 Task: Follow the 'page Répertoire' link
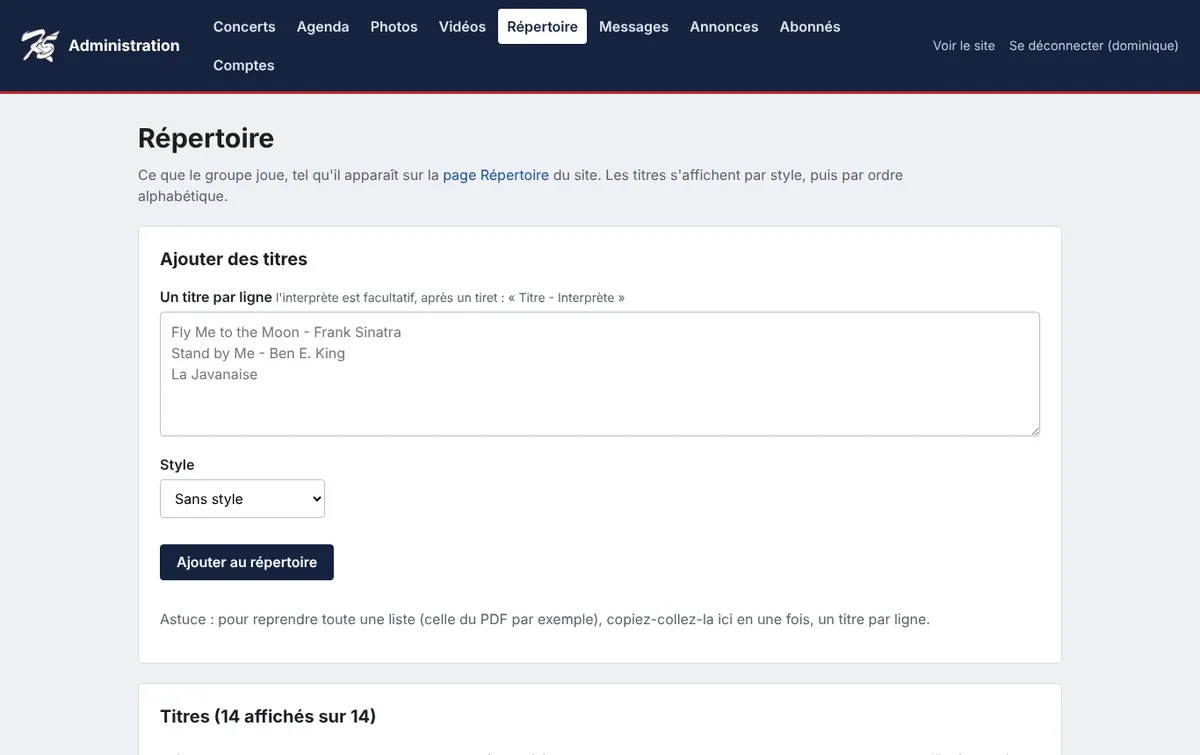click(496, 175)
